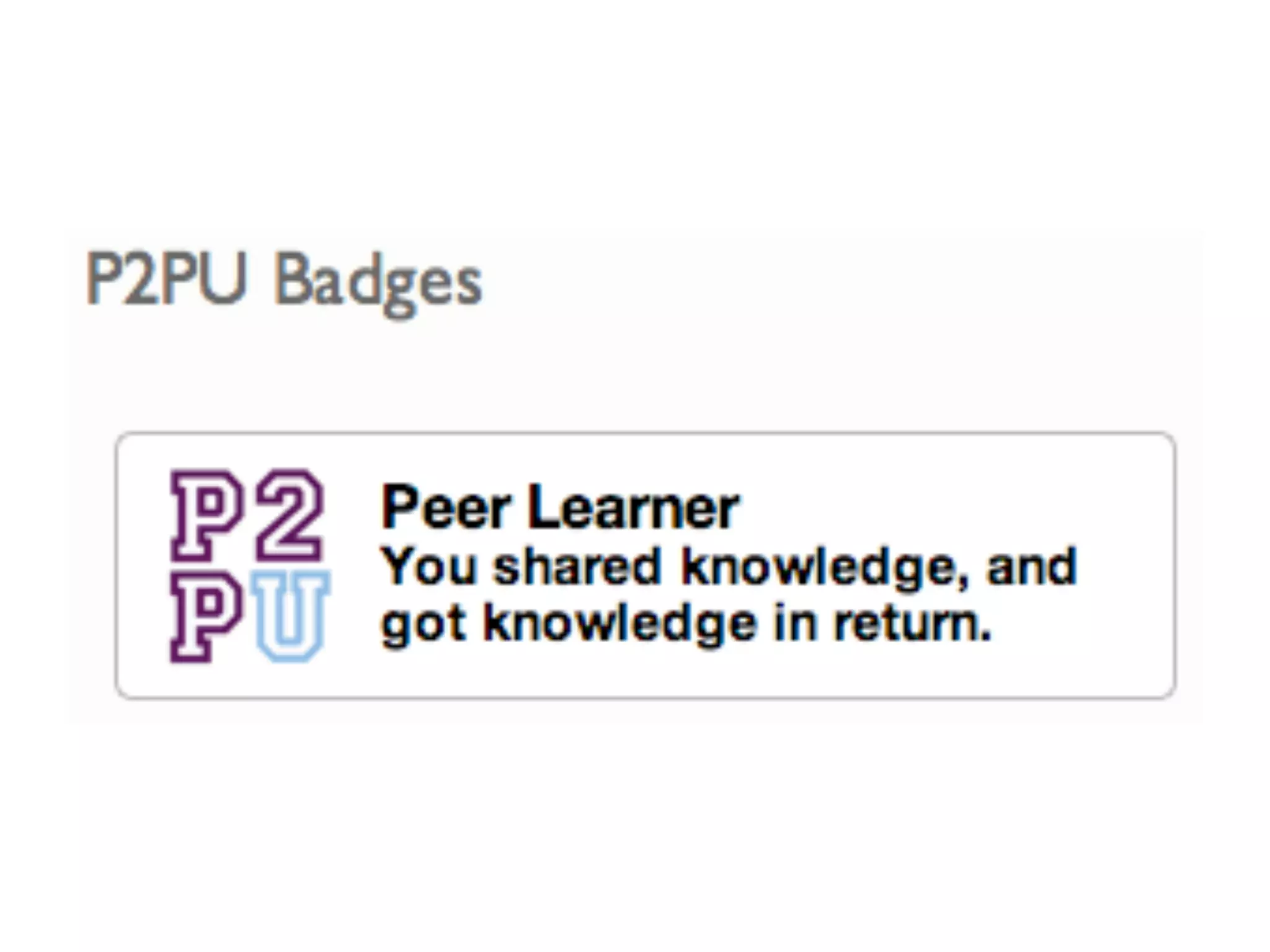This screenshot has height=952, width=1270.
Task: Click "knowledge" in the second description line
Action: [x=620, y=623]
